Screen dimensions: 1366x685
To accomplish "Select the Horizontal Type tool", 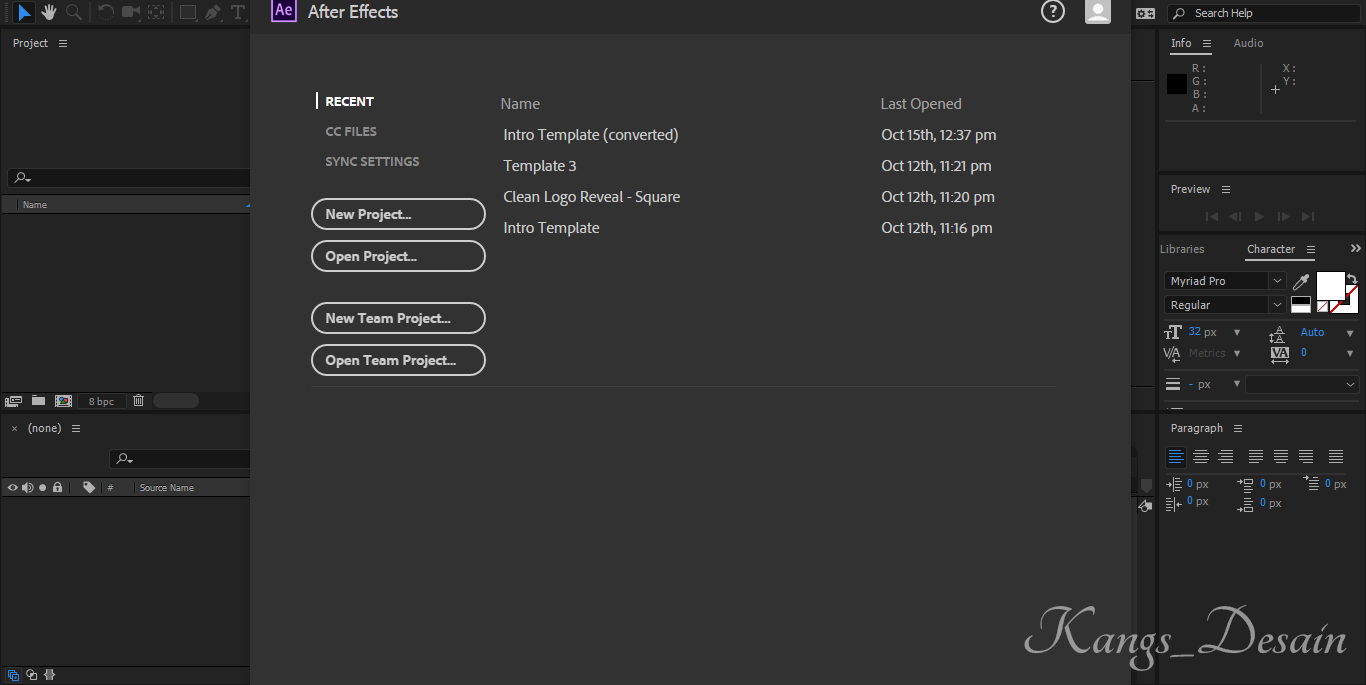I will [238, 12].
